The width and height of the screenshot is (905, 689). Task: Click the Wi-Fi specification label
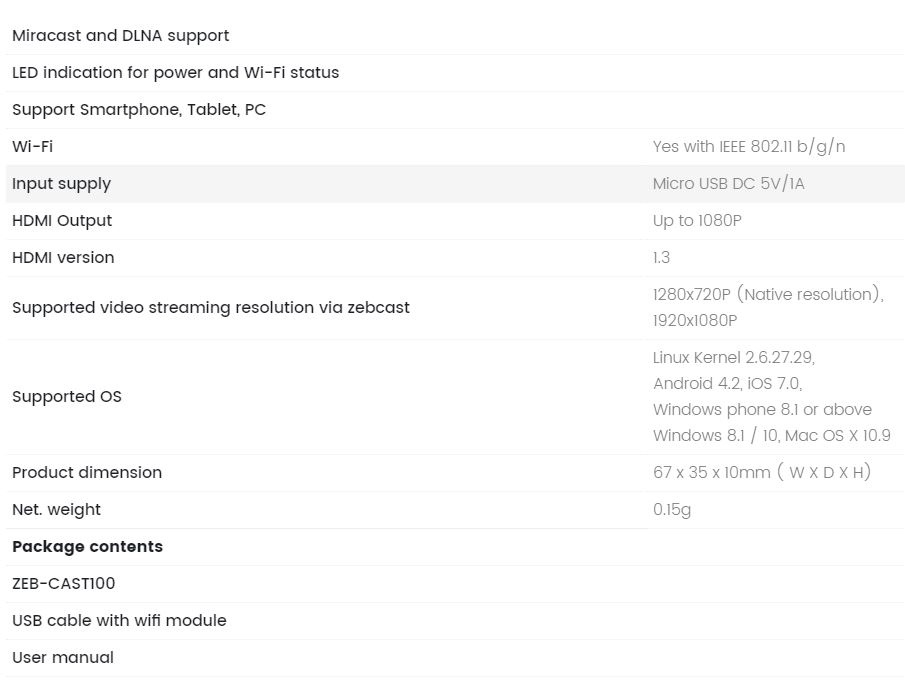32,147
